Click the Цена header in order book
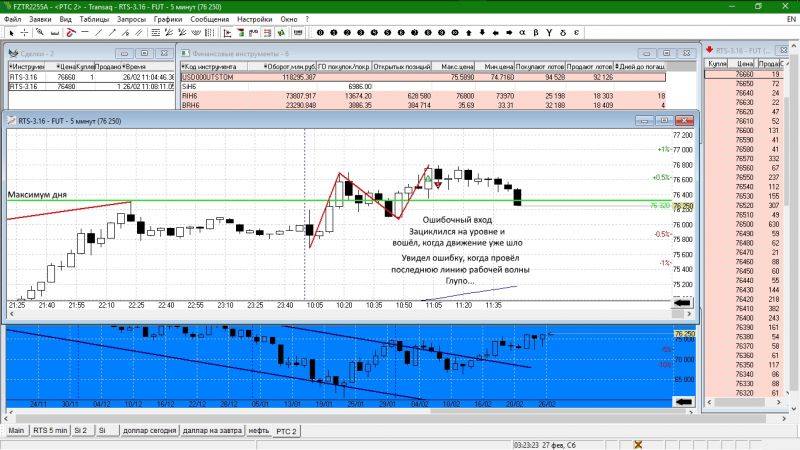 point(742,63)
